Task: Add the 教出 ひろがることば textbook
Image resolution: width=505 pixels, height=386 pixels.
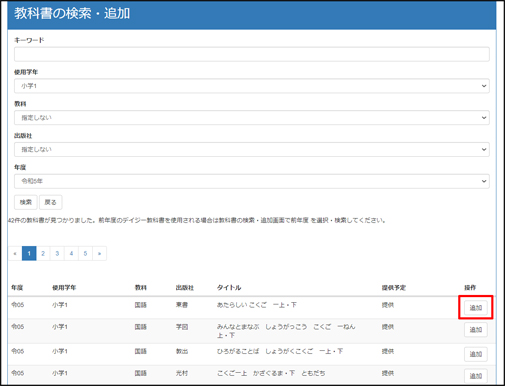Action: pos(476,354)
